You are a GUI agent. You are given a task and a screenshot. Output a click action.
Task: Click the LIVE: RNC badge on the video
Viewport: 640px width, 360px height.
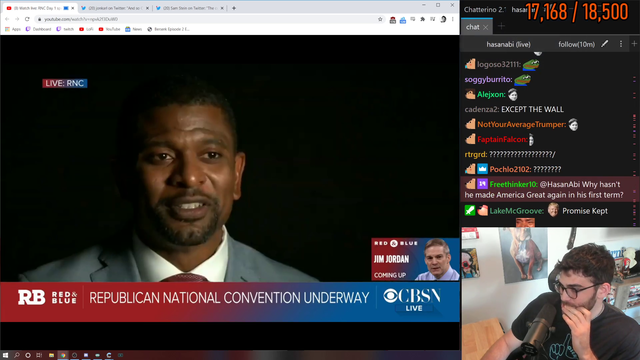tap(64, 83)
